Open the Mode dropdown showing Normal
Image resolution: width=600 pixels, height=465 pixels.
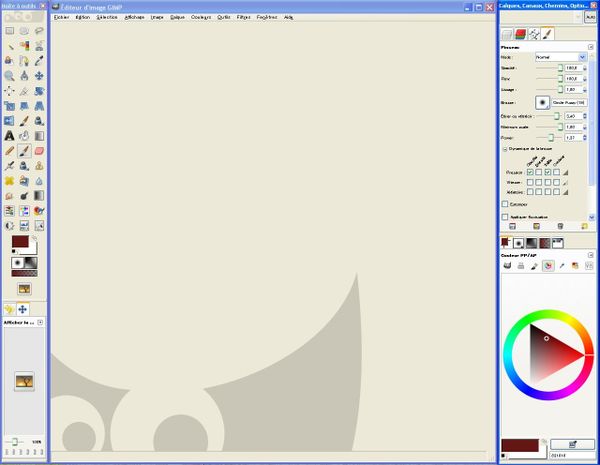pos(561,57)
